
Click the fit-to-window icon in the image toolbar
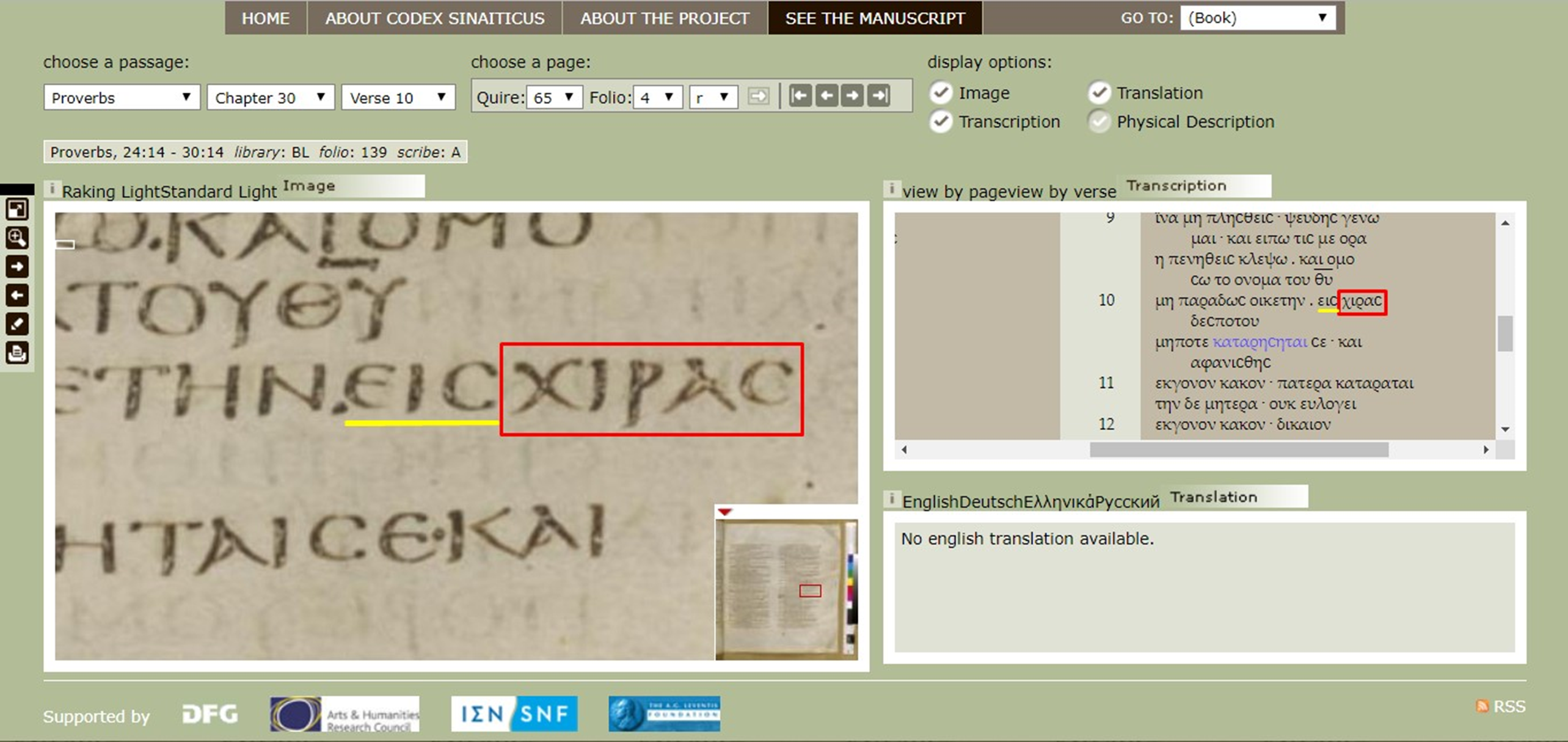coord(17,209)
